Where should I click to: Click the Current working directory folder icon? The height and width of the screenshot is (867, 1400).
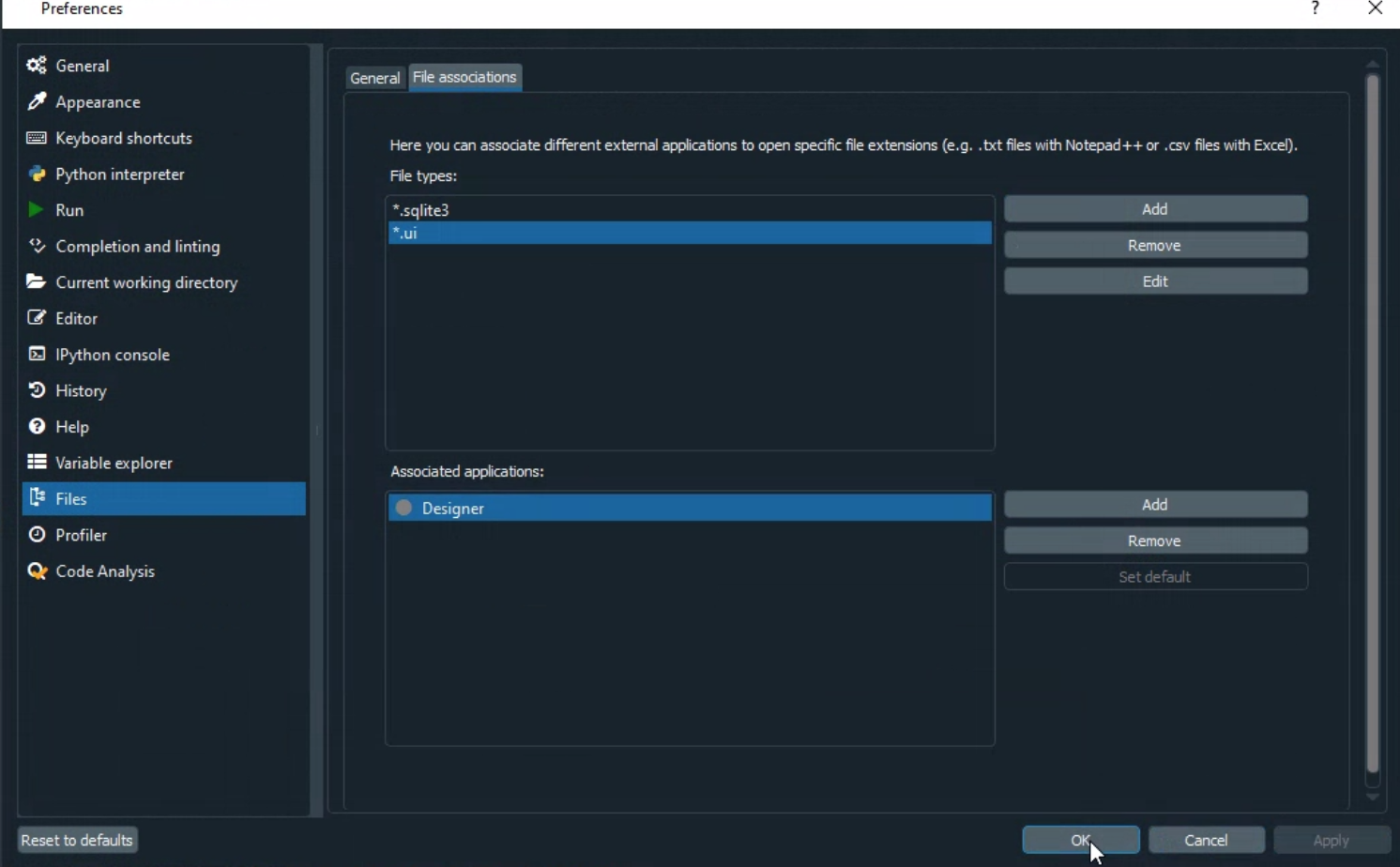(36, 281)
